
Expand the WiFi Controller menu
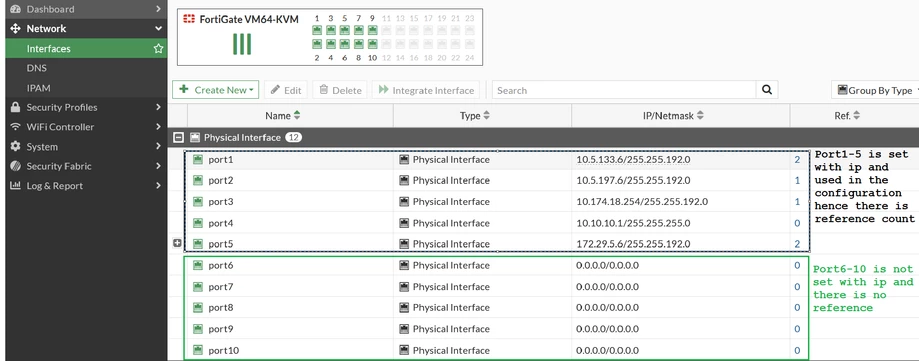tap(86, 127)
